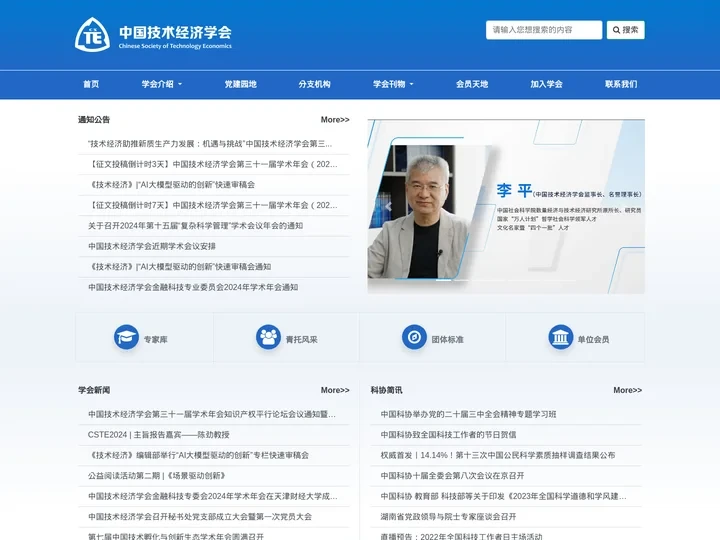Click the TE society logo emblem

pyautogui.click(x=92, y=34)
